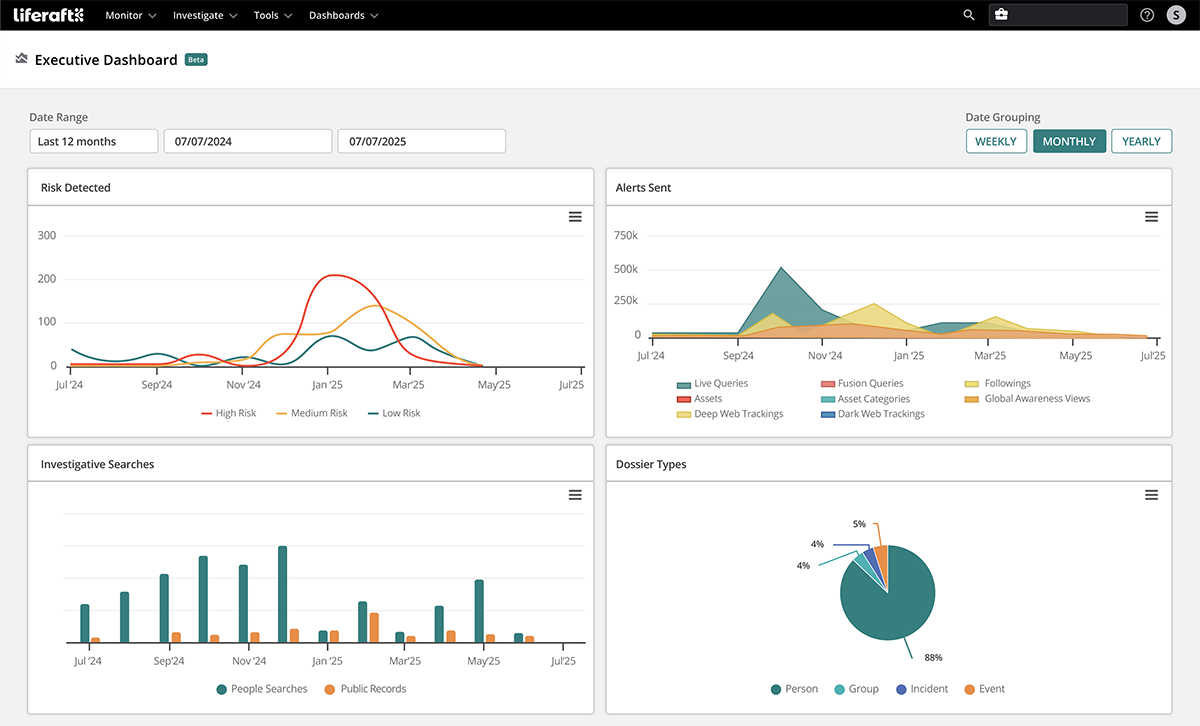This screenshot has width=1200, height=726.
Task: Open the user avatar S
Action: 1176,15
